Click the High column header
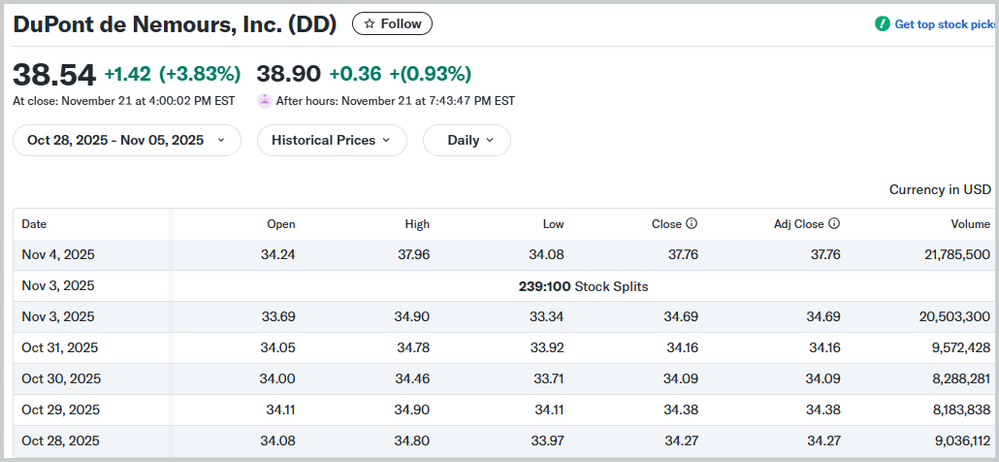 pos(417,225)
